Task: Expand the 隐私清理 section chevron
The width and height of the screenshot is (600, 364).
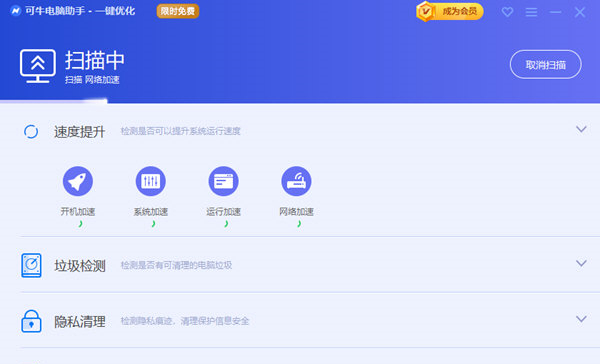Action: tap(581, 319)
